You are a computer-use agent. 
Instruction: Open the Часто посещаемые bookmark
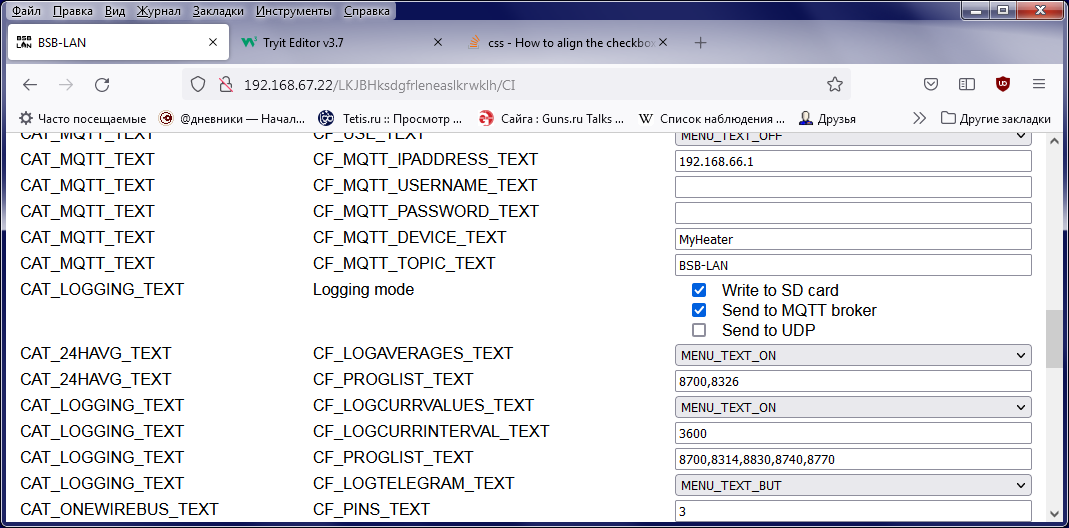coord(82,119)
